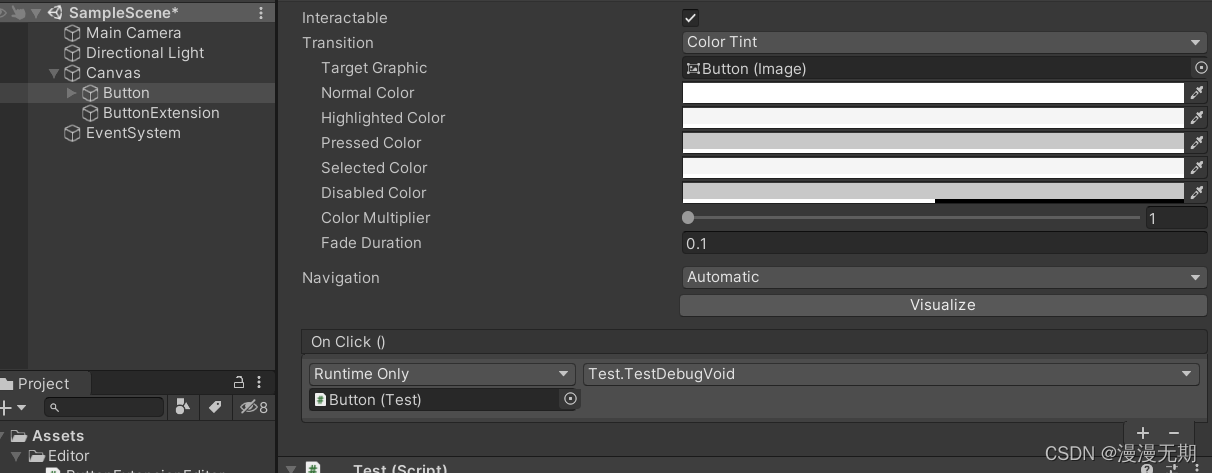Open the Runtime Only dropdown

click(441, 374)
